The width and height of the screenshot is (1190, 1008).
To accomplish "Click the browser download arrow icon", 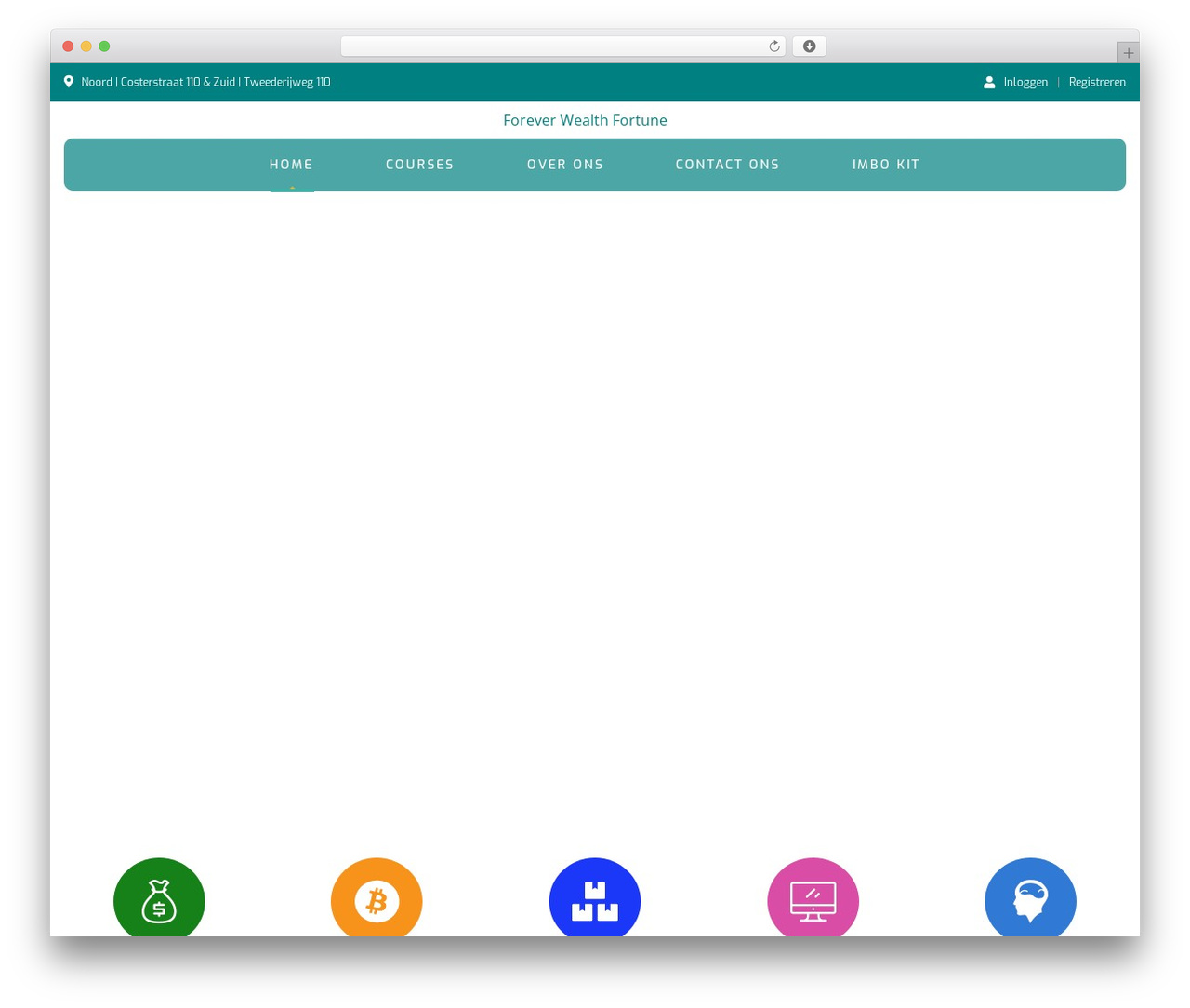I will pos(809,46).
